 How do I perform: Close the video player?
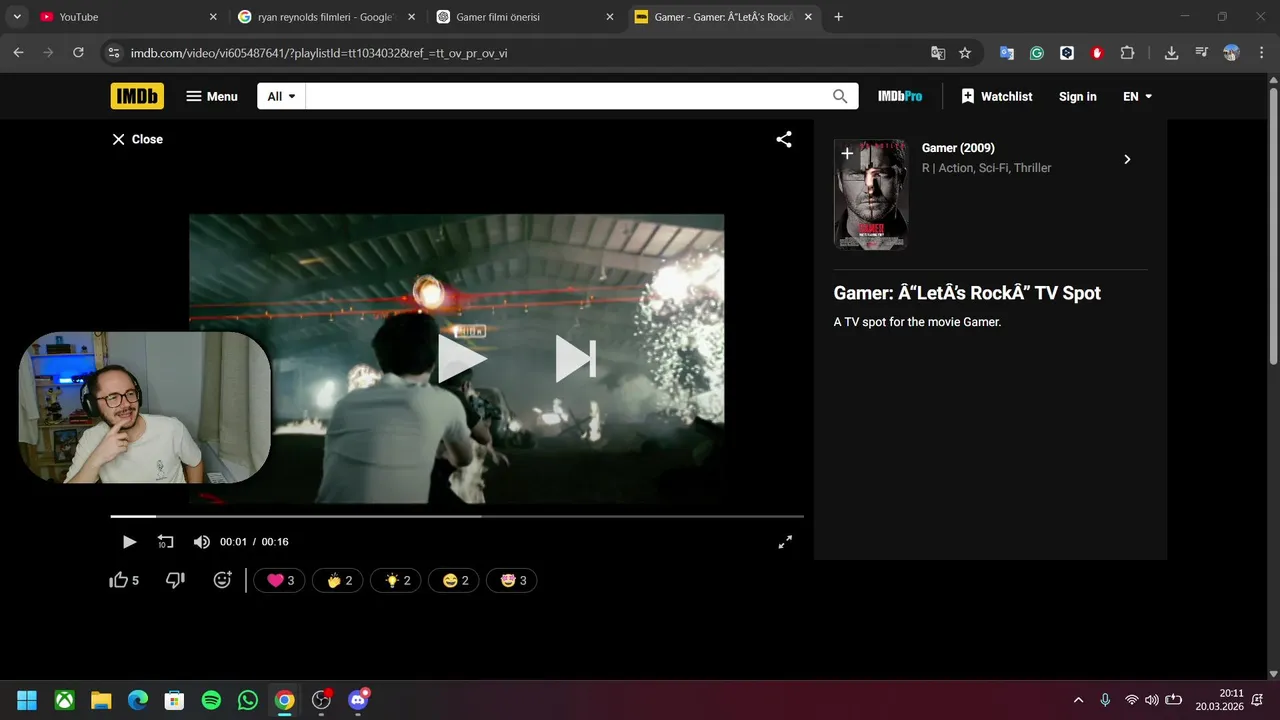[x=137, y=139]
